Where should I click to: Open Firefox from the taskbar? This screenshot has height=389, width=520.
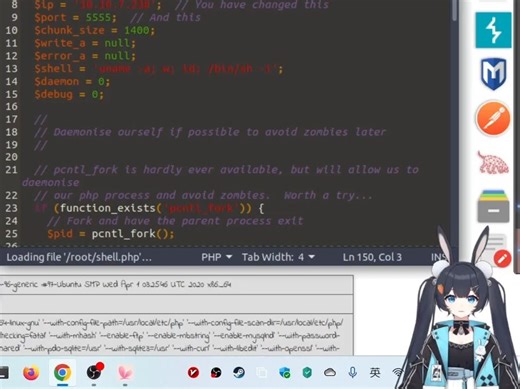coord(31,372)
